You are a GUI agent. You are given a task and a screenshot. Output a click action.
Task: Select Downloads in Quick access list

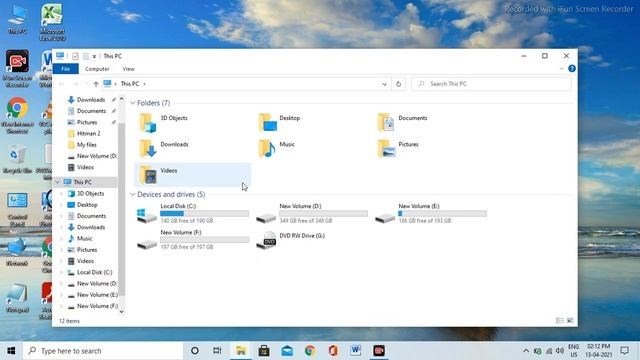pos(91,100)
